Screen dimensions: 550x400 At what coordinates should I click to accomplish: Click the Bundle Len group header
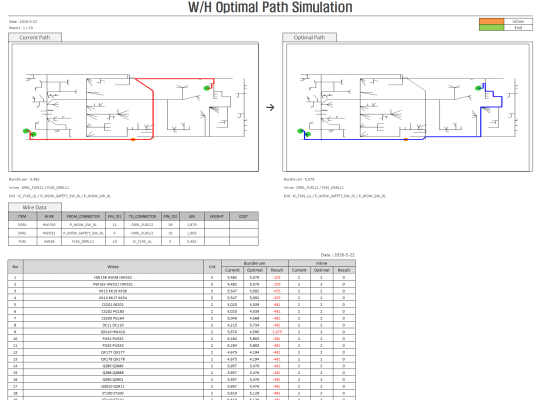(255, 263)
